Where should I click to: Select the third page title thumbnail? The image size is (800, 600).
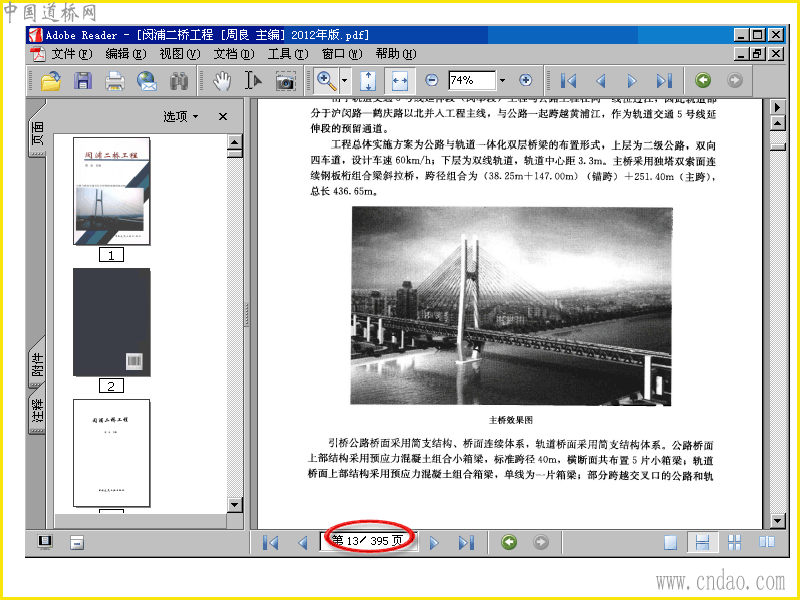point(112,453)
